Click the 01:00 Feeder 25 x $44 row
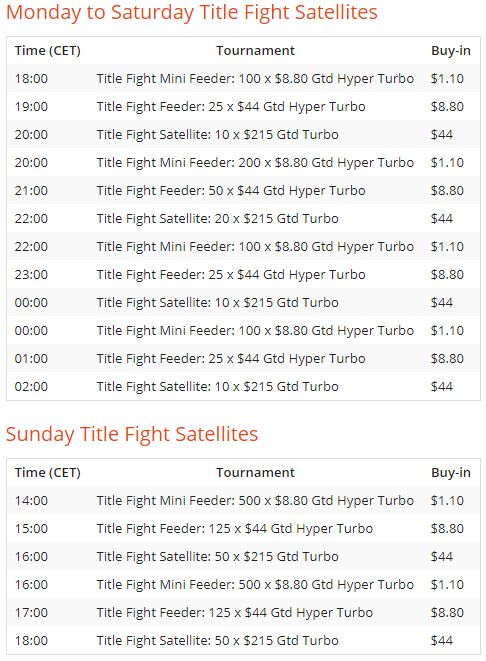This screenshot has width=486, height=661. click(243, 358)
